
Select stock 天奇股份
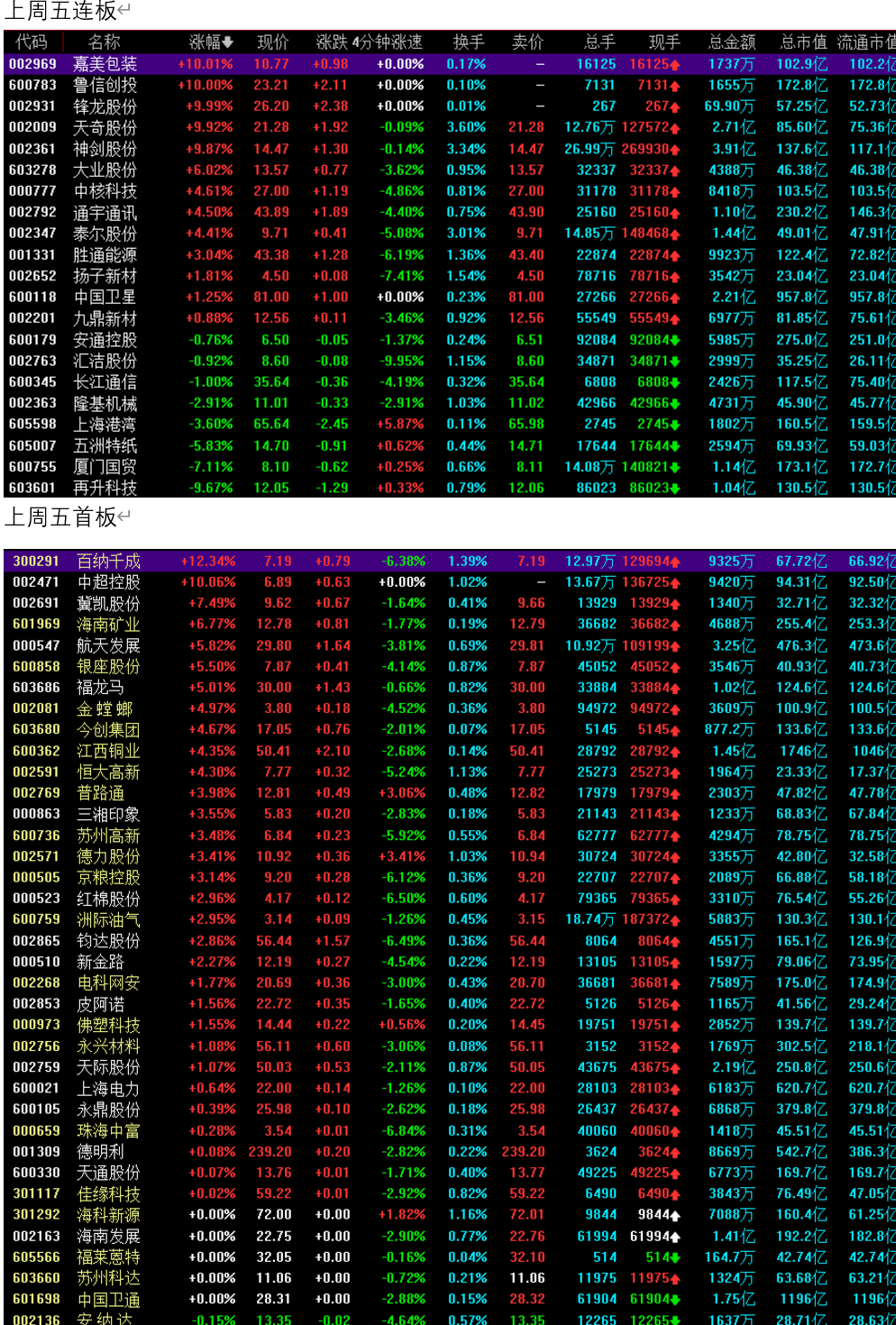click(105, 127)
